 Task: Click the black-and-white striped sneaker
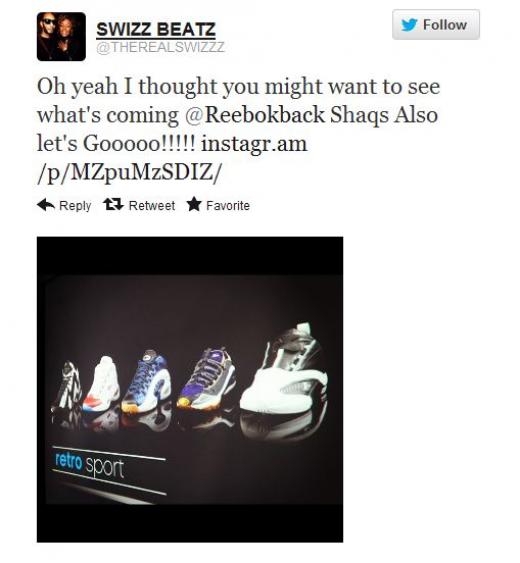coord(67,387)
